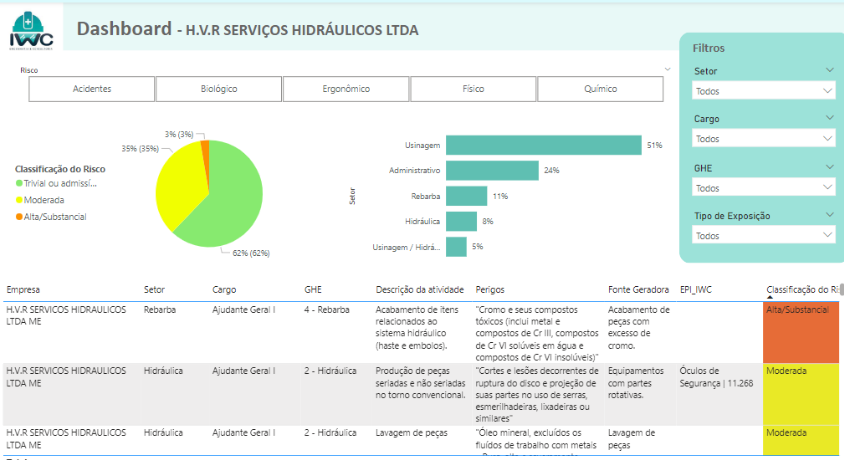This screenshot has width=844, height=460.
Task: Click the Administrativo 24% bar
Action: pos(492,171)
